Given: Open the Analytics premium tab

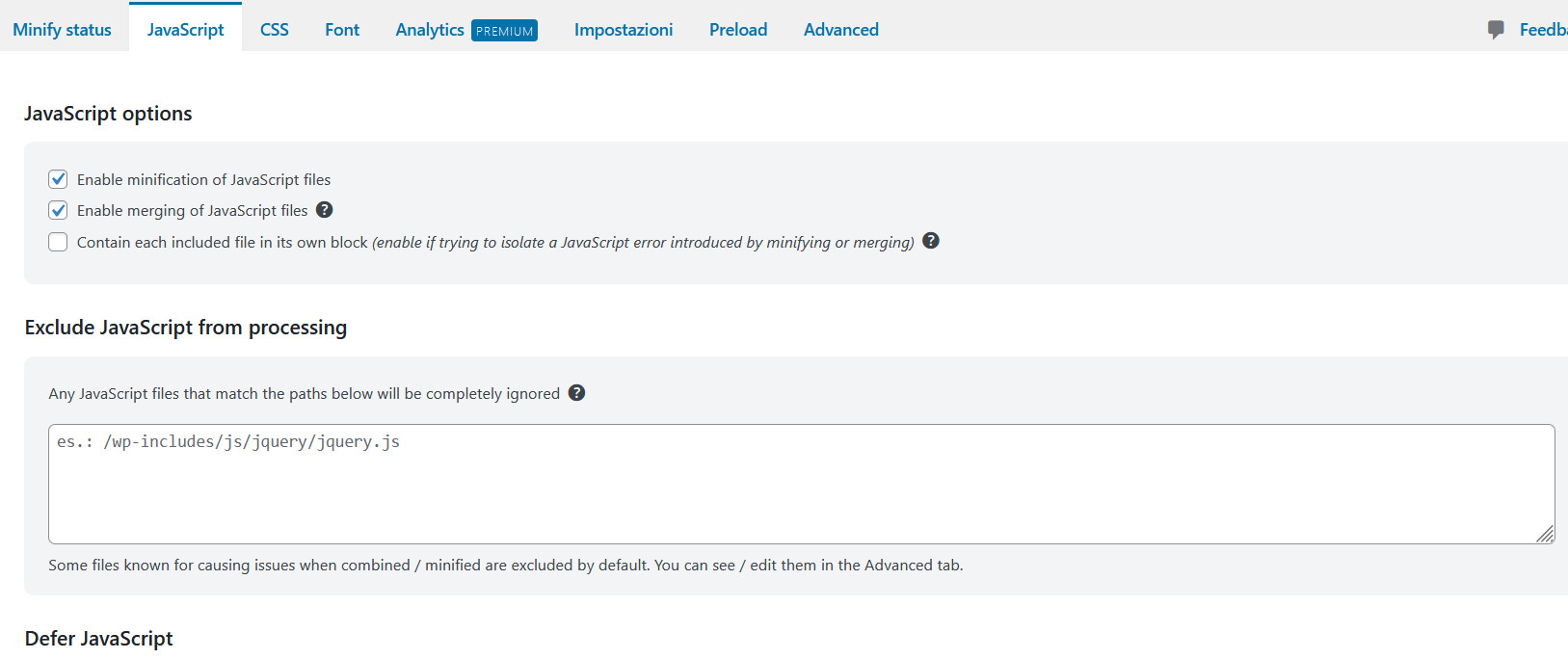Looking at the screenshot, I should click(466, 30).
